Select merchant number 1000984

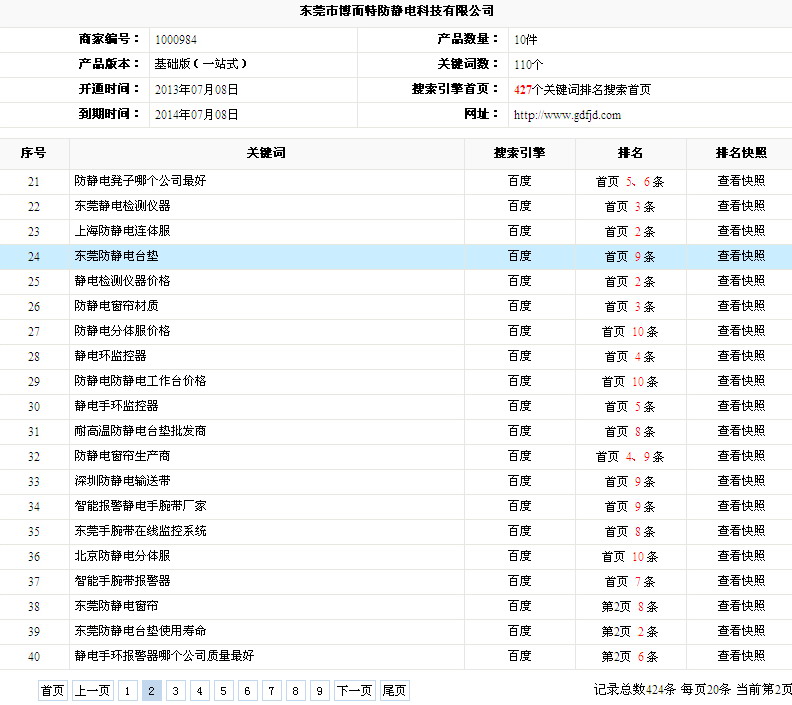click(x=176, y=39)
